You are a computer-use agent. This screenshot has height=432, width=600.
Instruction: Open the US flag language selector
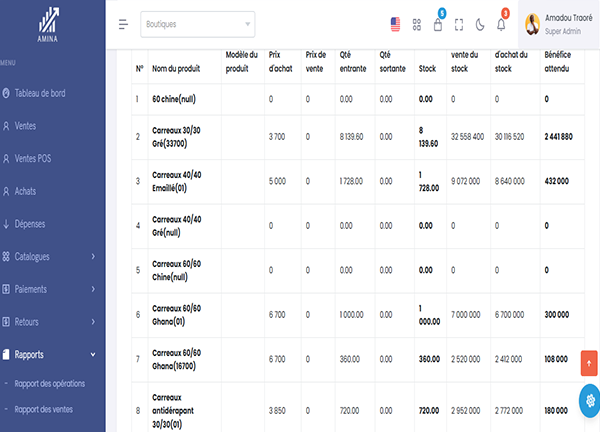[396, 24]
